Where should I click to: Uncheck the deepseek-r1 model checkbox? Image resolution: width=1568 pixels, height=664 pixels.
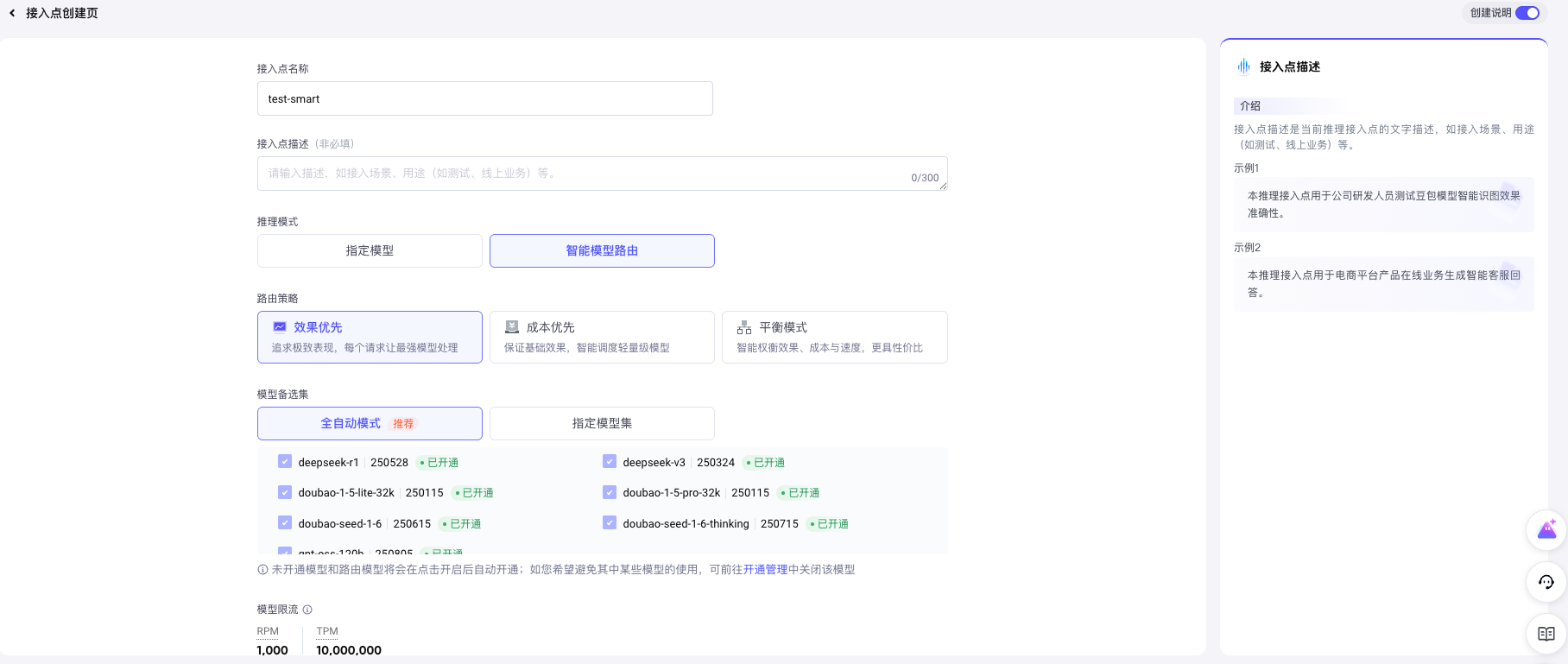(x=285, y=462)
